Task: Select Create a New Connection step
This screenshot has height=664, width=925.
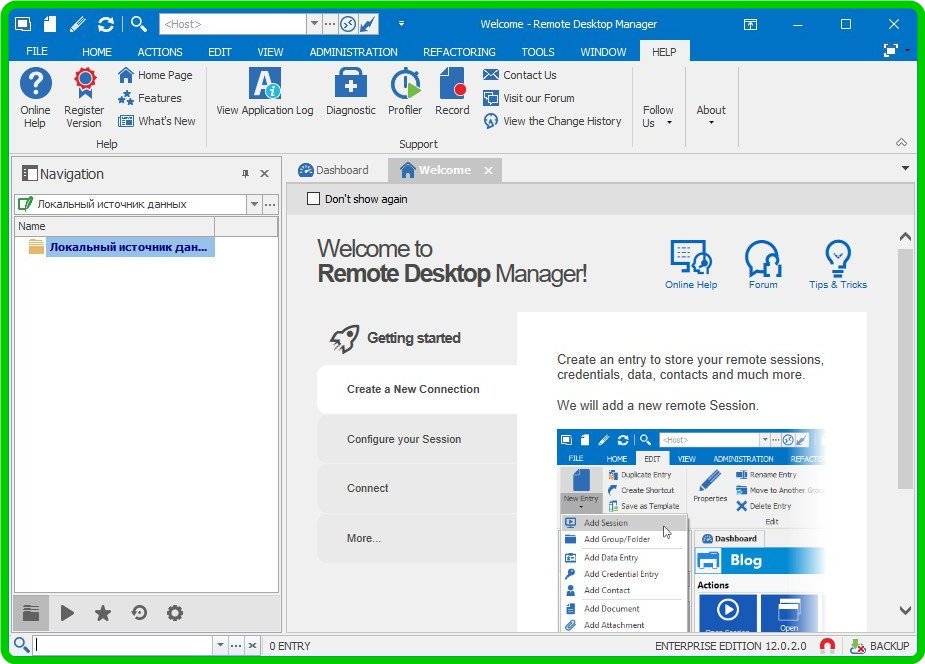Action: [416, 389]
